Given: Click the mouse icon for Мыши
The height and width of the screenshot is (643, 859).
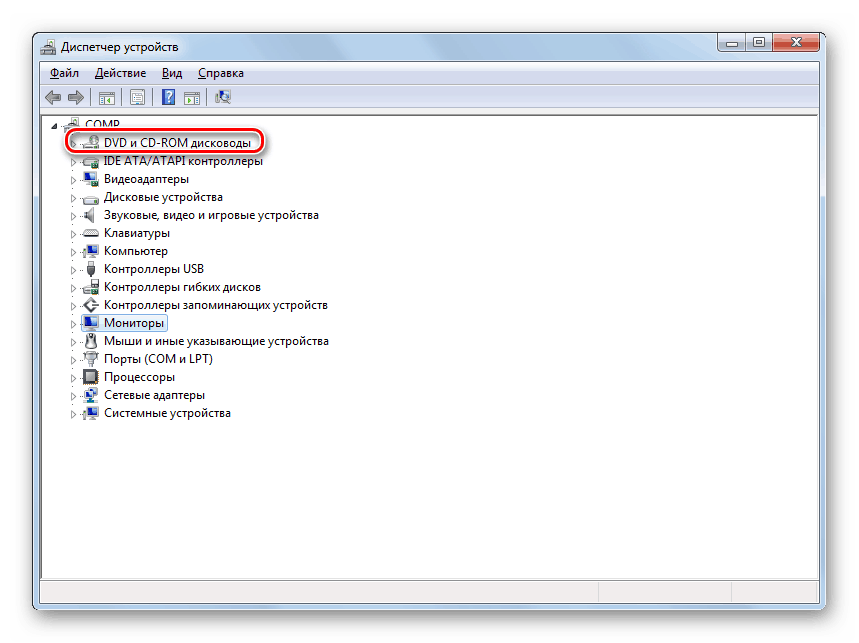Looking at the screenshot, I should click(x=90, y=341).
